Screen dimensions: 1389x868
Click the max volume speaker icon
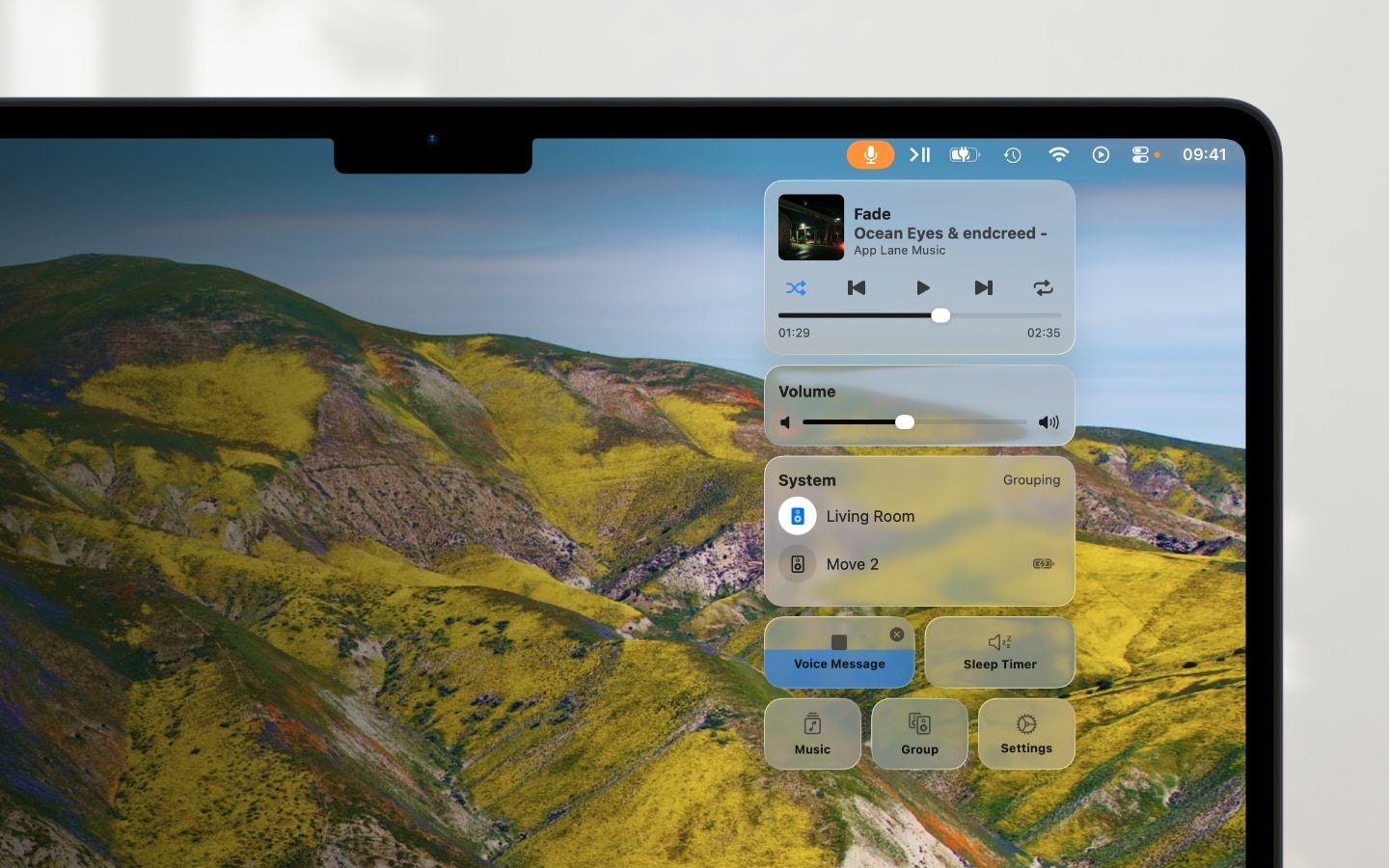click(1049, 422)
